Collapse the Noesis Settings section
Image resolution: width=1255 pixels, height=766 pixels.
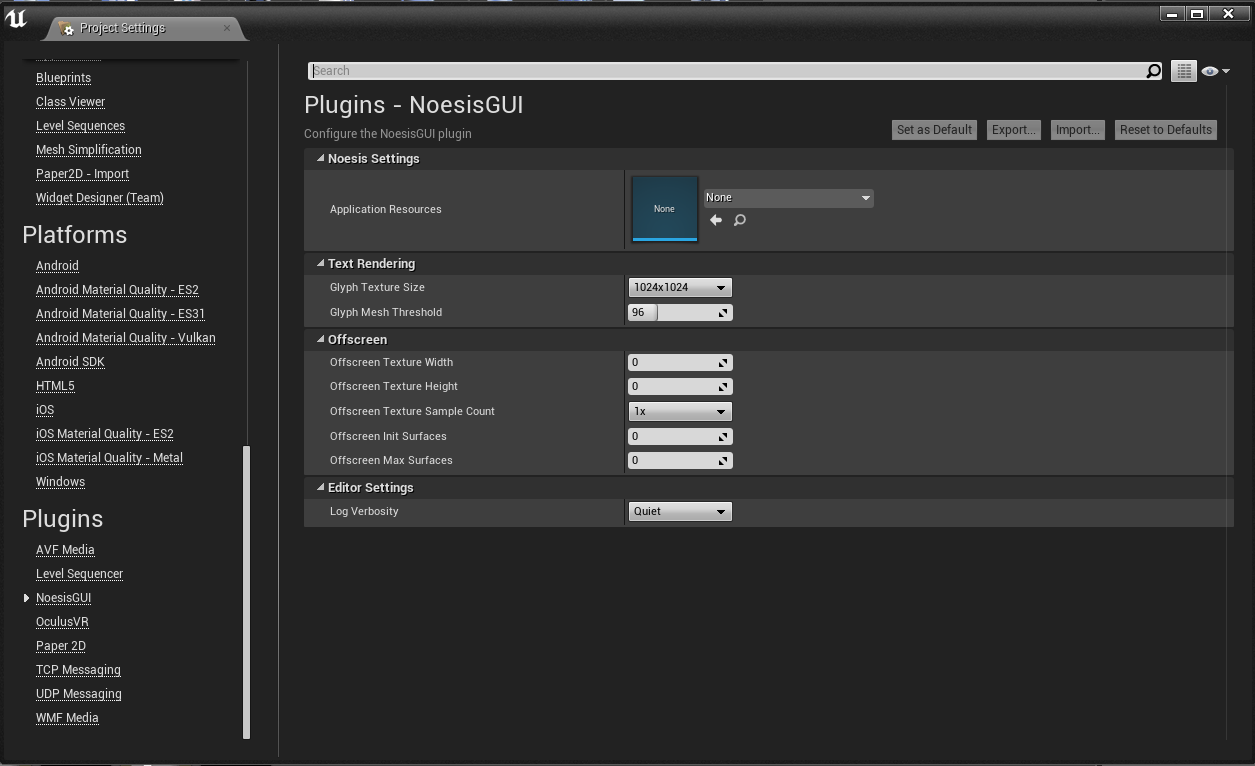(x=320, y=158)
